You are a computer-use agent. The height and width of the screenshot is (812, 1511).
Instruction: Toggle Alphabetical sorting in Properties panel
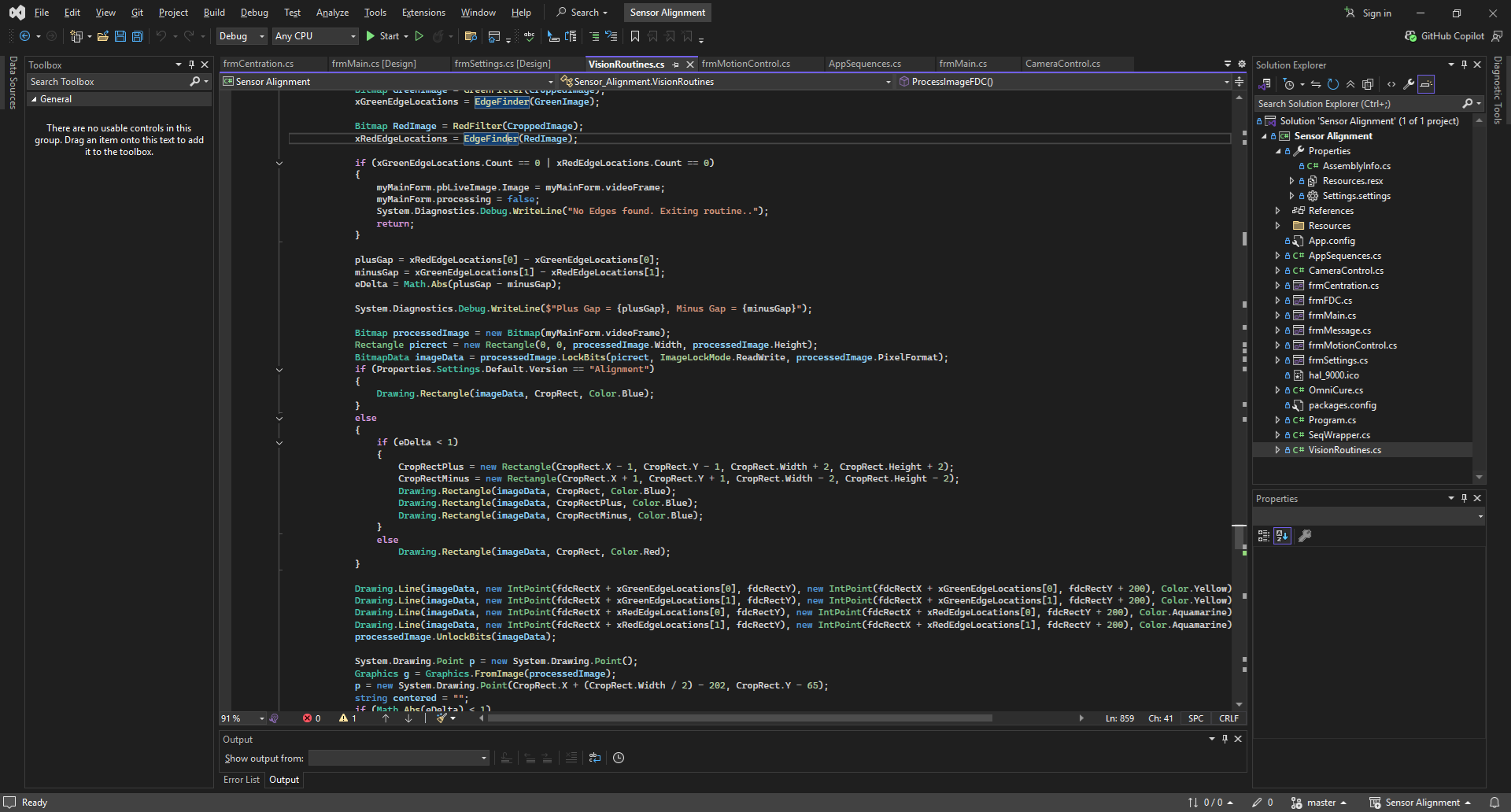1283,536
